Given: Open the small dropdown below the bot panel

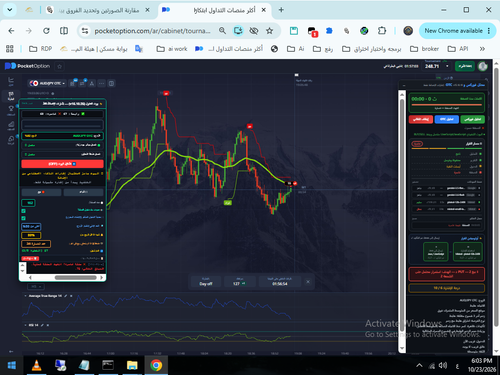Looking at the screenshot, I should point(36,287).
